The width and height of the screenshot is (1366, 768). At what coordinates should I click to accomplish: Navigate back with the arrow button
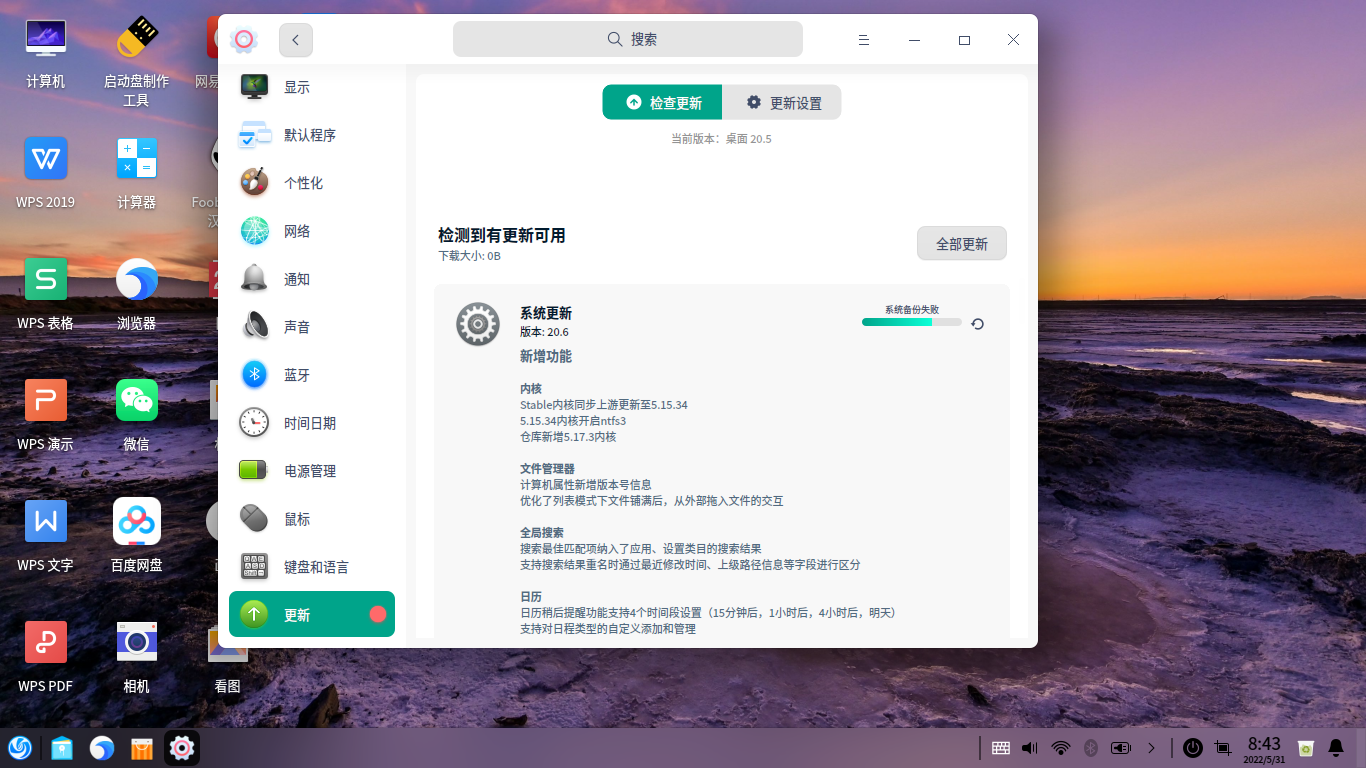(x=294, y=39)
